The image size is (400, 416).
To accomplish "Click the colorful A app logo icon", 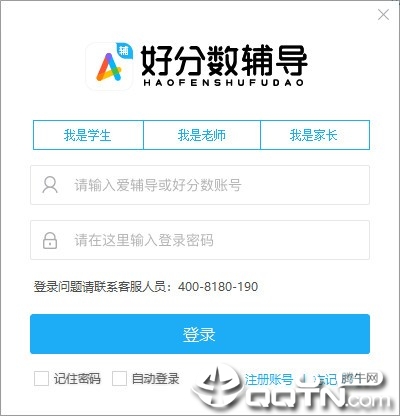I will click(110, 66).
